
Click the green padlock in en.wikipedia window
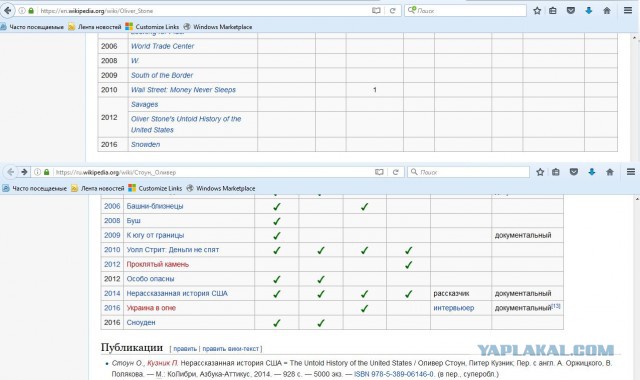[x=31, y=11]
